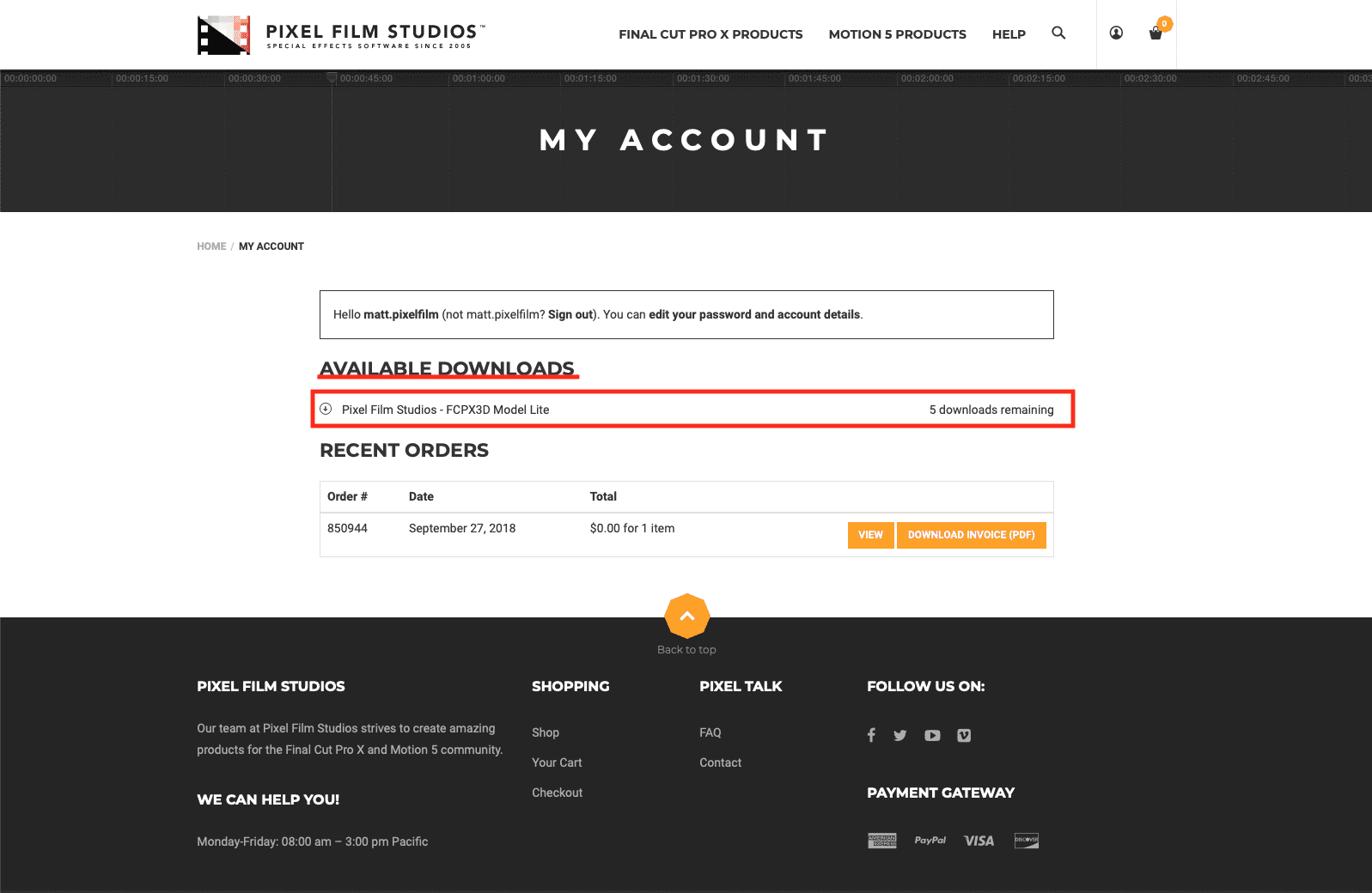Click the Date column header

tap(421, 496)
